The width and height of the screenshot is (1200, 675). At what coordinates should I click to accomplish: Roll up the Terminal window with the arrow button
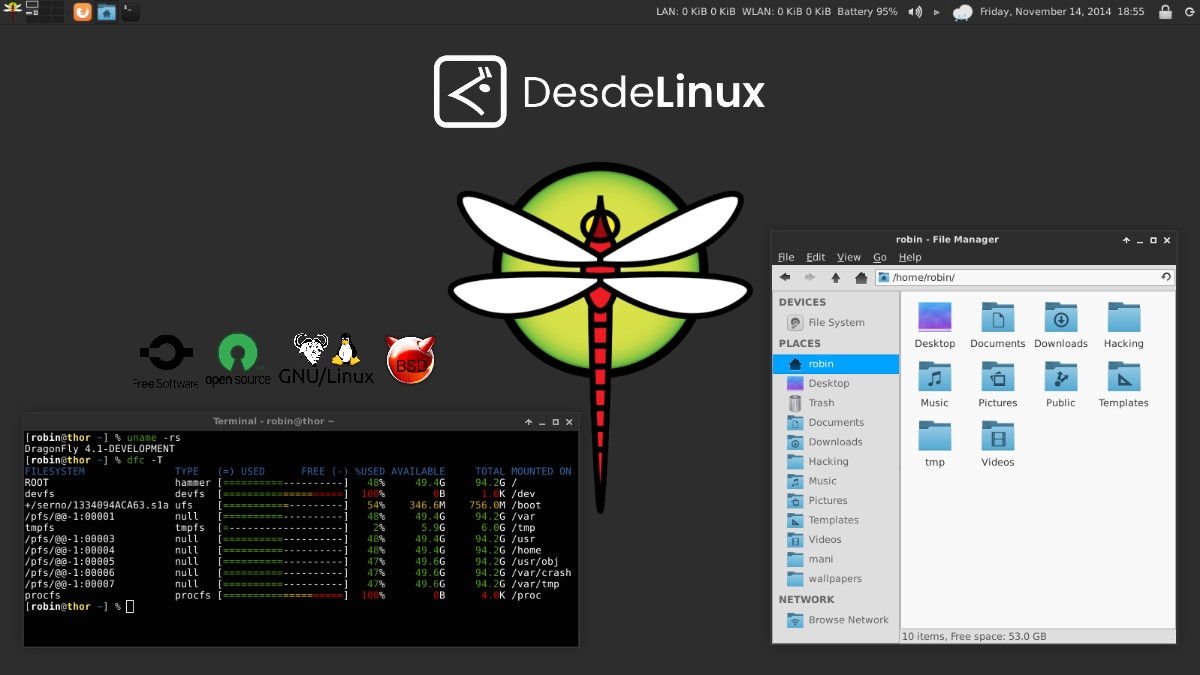point(528,422)
